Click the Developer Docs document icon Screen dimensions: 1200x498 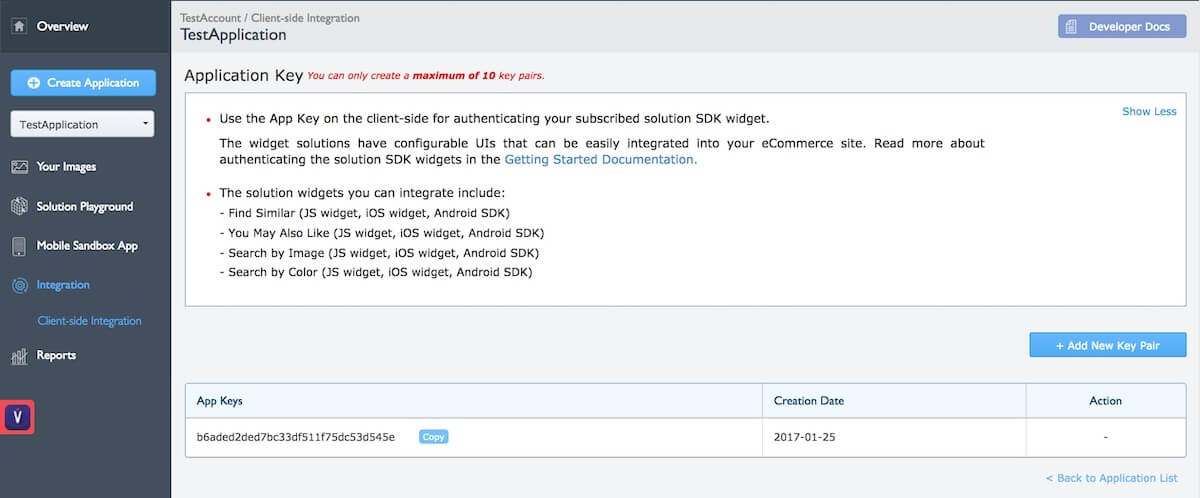[x=1075, y=27]
